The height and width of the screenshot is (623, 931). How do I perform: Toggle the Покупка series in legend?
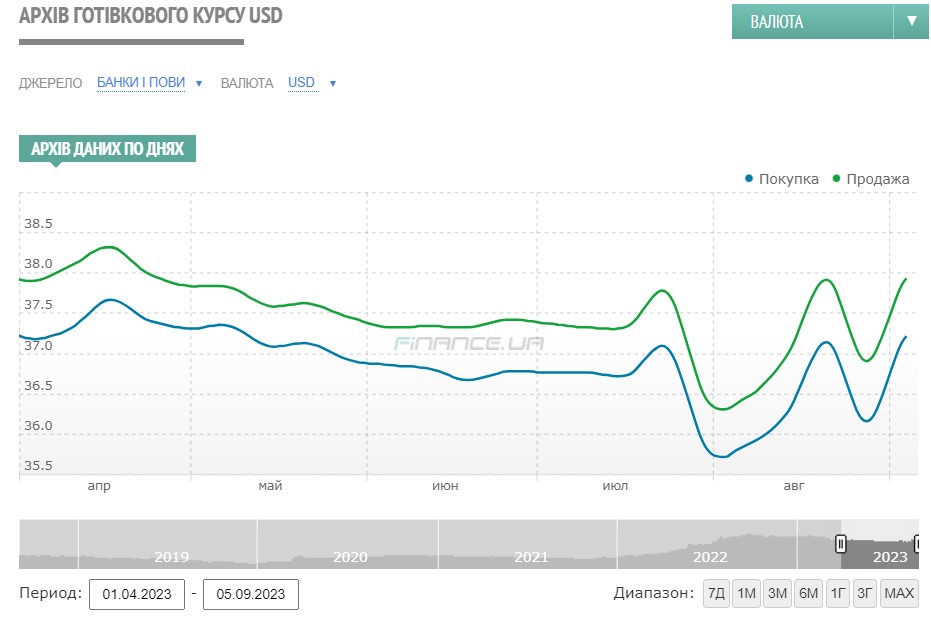(x=788, y=179)
